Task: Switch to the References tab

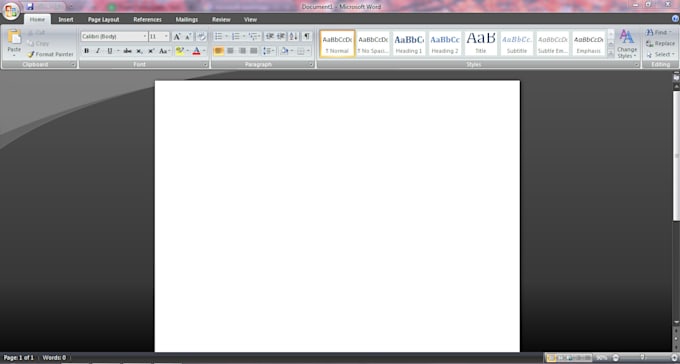Action: pyautogui.click(x=147, y=20)
